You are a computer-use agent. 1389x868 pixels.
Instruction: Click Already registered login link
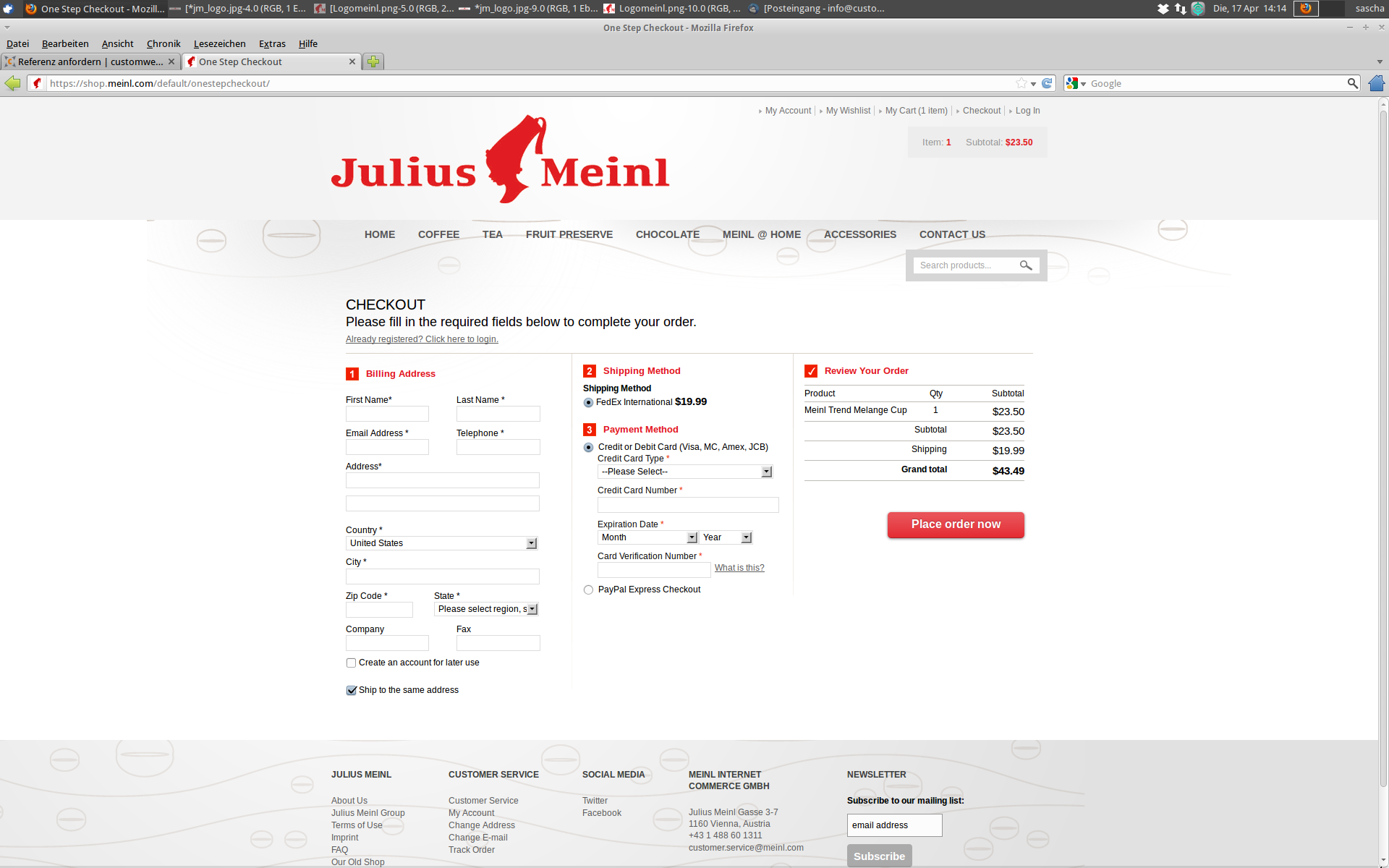coord(422,339)
